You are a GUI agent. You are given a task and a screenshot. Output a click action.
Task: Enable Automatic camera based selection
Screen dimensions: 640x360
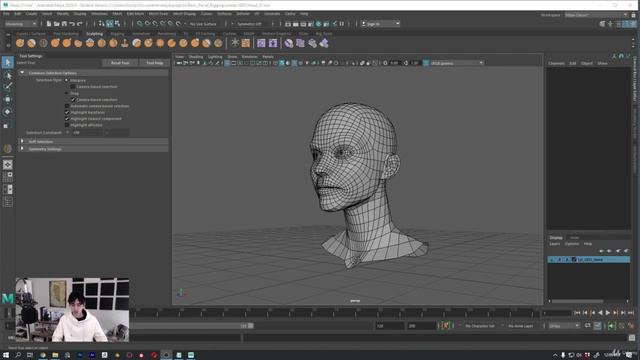(67, 106)
